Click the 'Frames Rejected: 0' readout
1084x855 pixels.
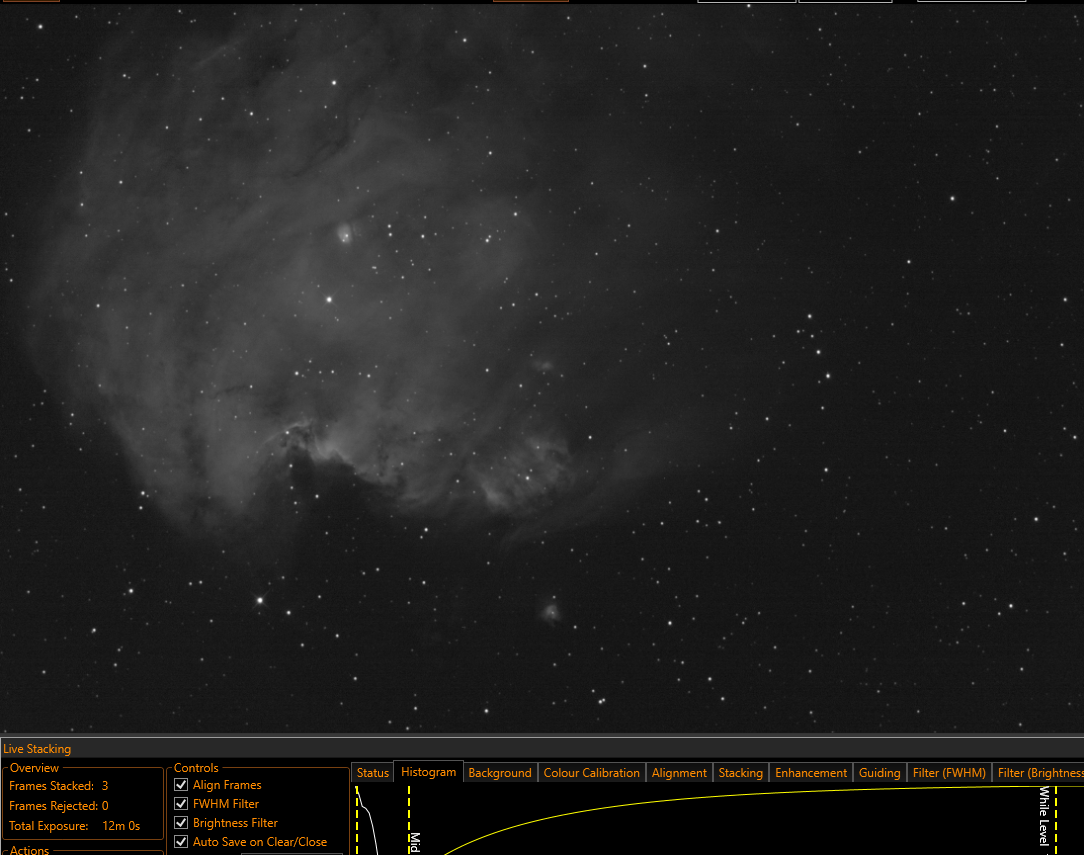pyautogui.click(x=59, y=806)
